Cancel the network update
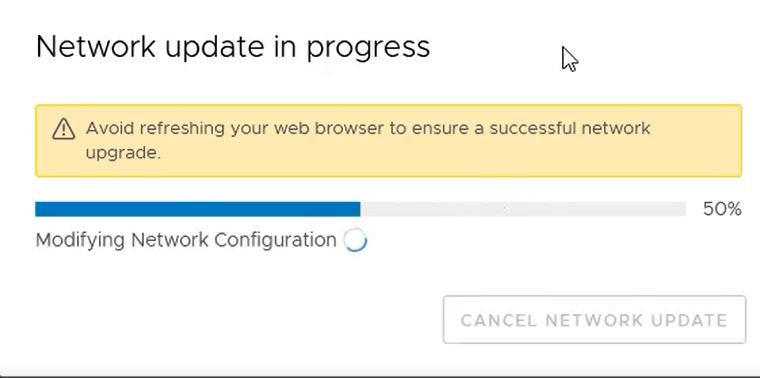This screenshot has height=378, width=760. [594, 320]
